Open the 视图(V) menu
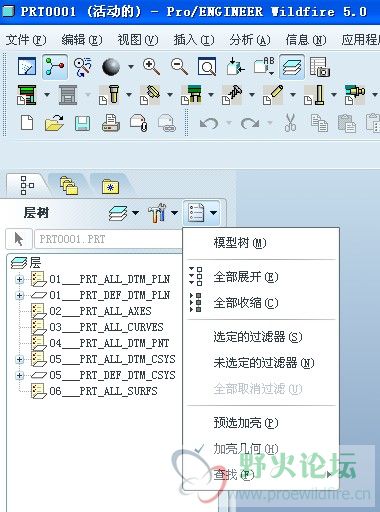 138,40
